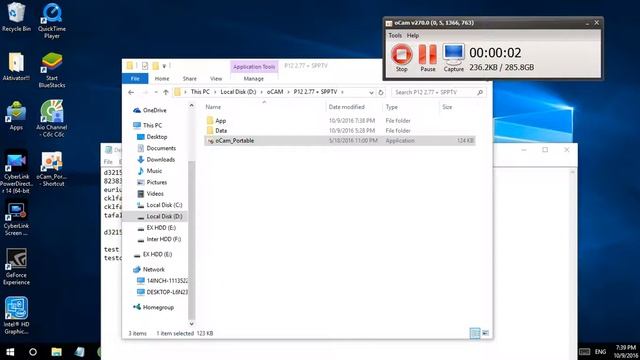Click the Notepad icon in taskbar
The width and height of the screenshot is (640, 360).
(80, 352)
